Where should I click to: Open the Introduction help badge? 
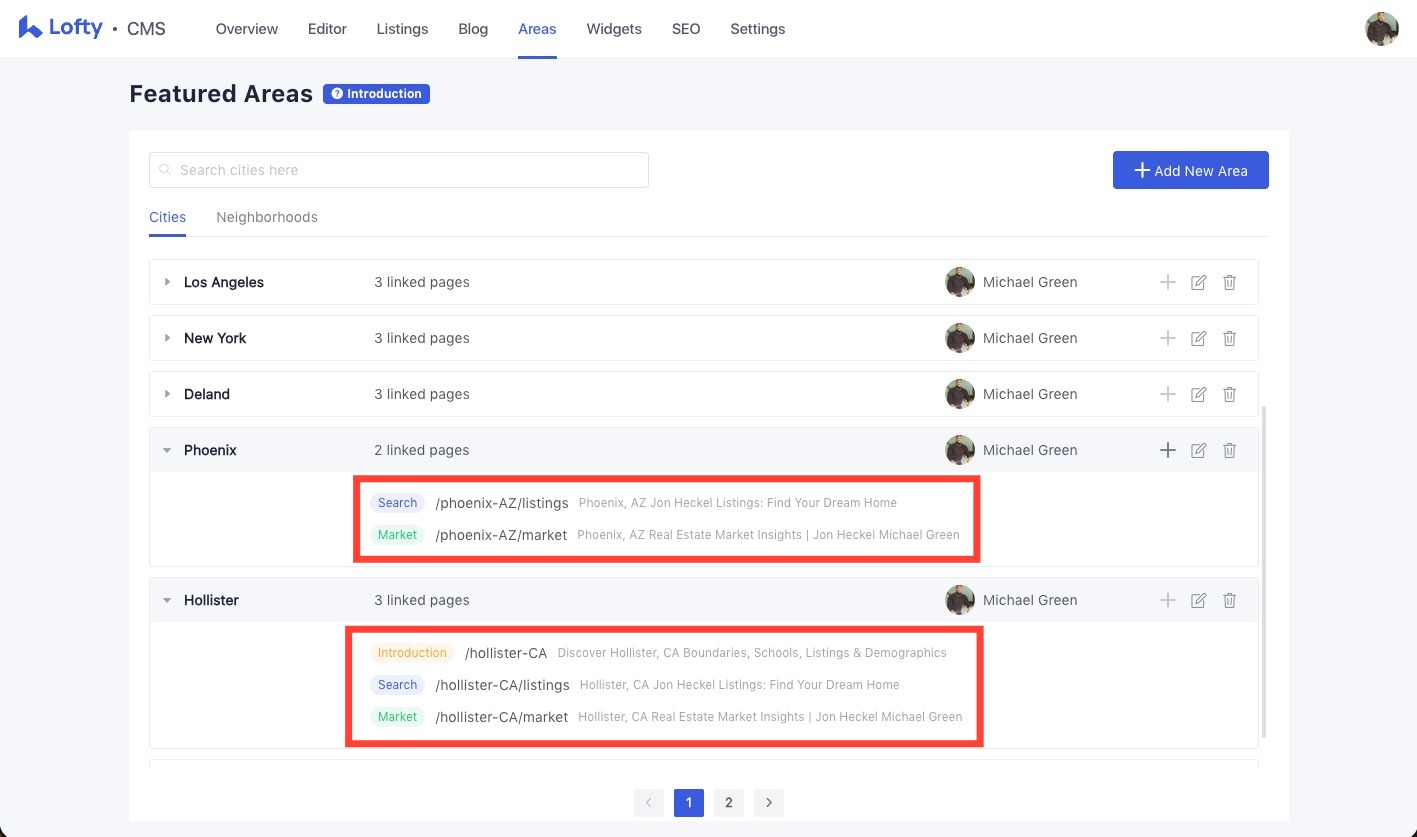376,94
